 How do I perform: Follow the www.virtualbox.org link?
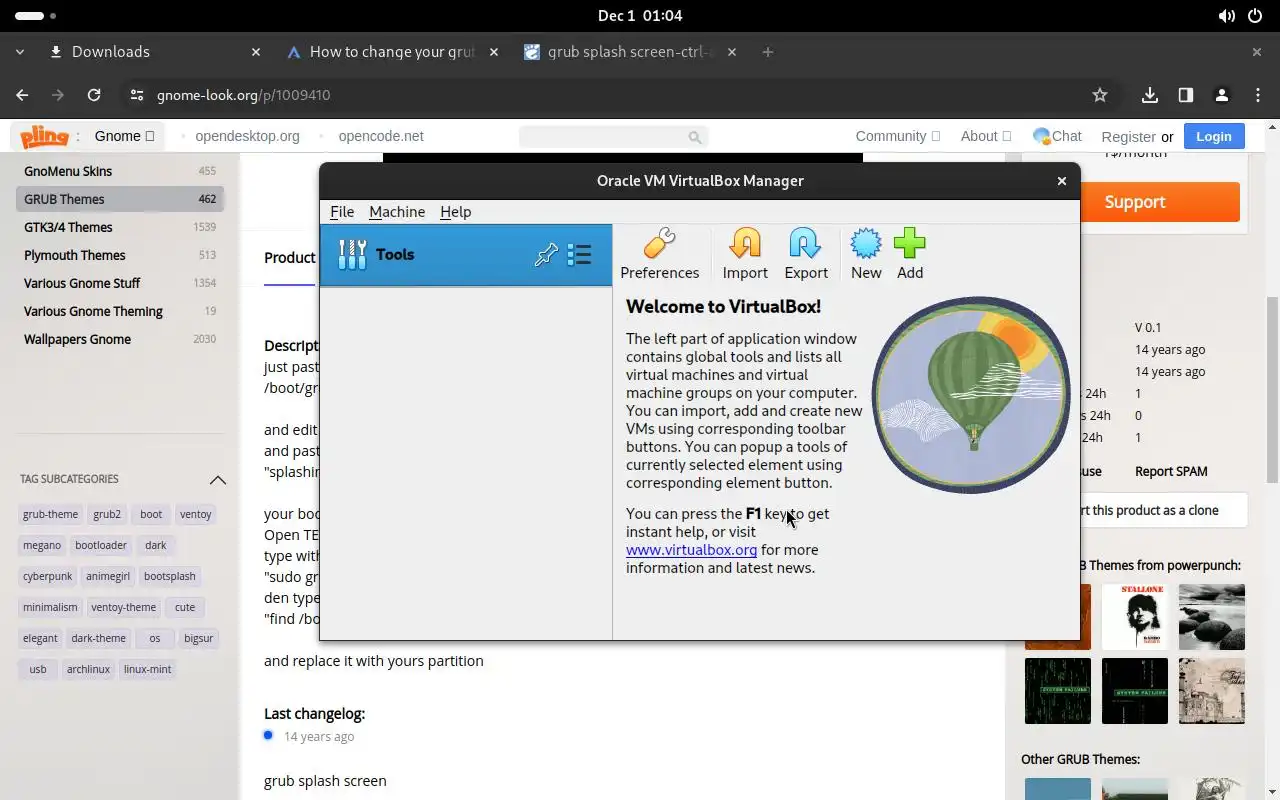coord(691,549)
